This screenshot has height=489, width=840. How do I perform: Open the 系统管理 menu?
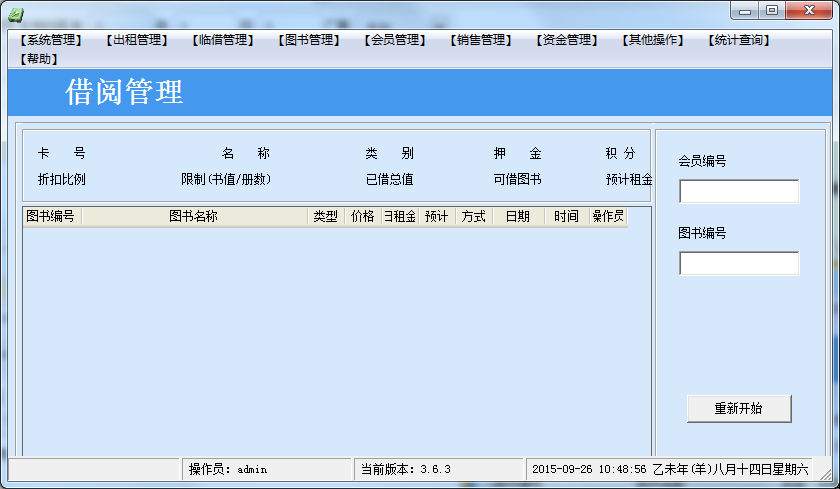click(x=50, y=41)
